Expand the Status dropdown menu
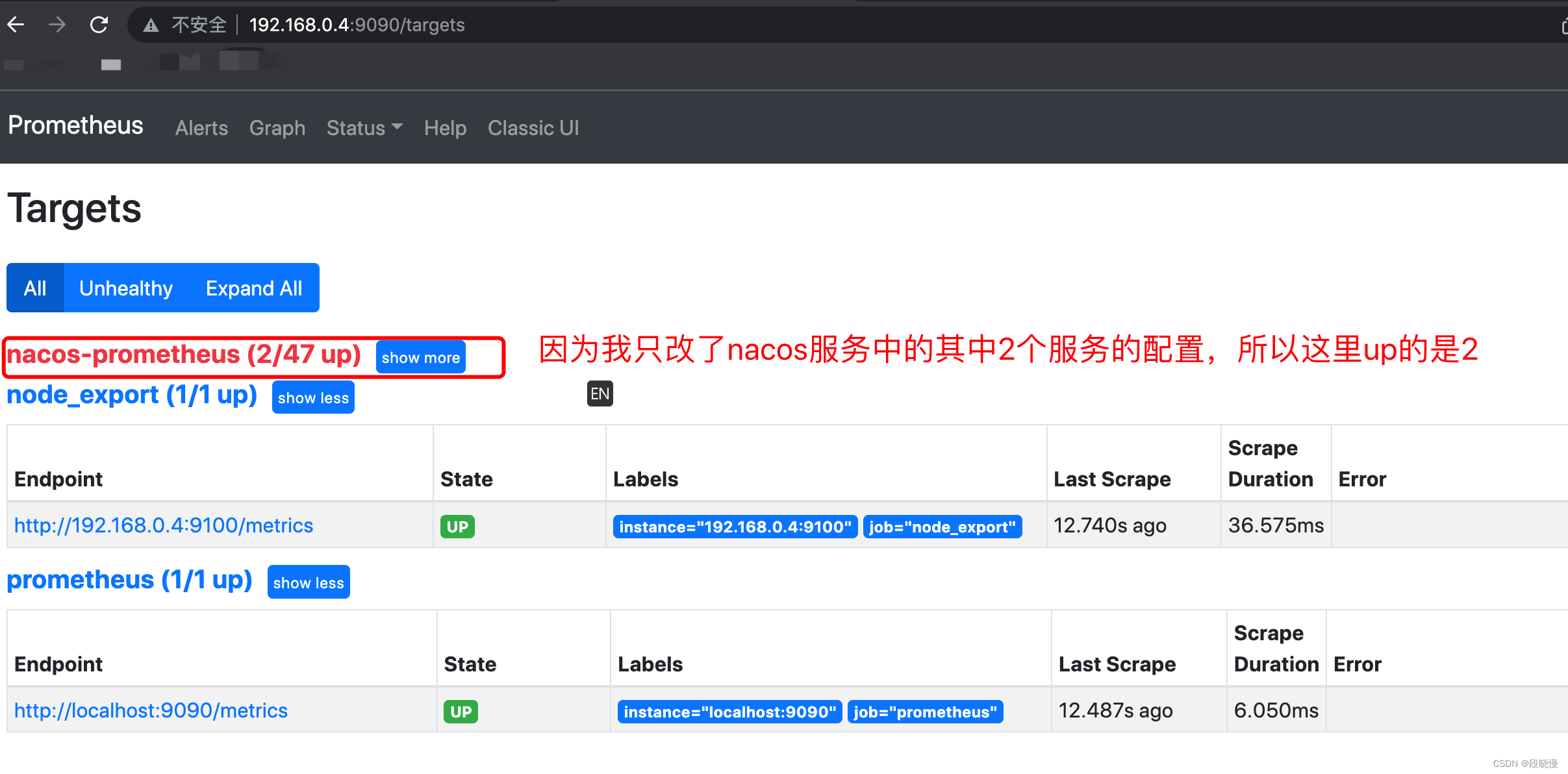Image resolution: width=1568 pixels, height=774 pixels. click(x=364, y=128)
